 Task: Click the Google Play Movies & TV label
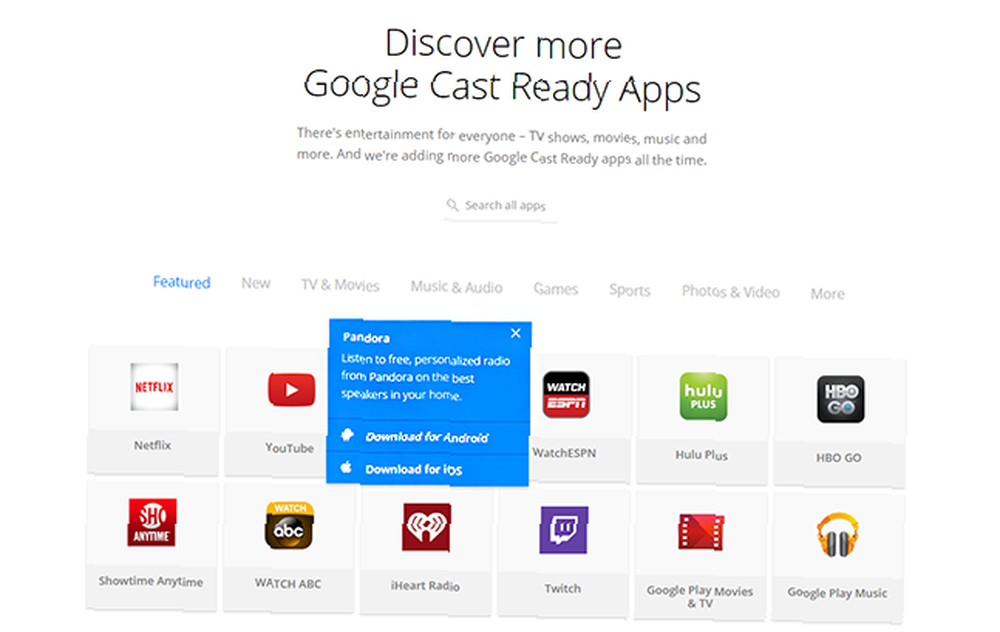pyautogui.click(x=700, y=597)
